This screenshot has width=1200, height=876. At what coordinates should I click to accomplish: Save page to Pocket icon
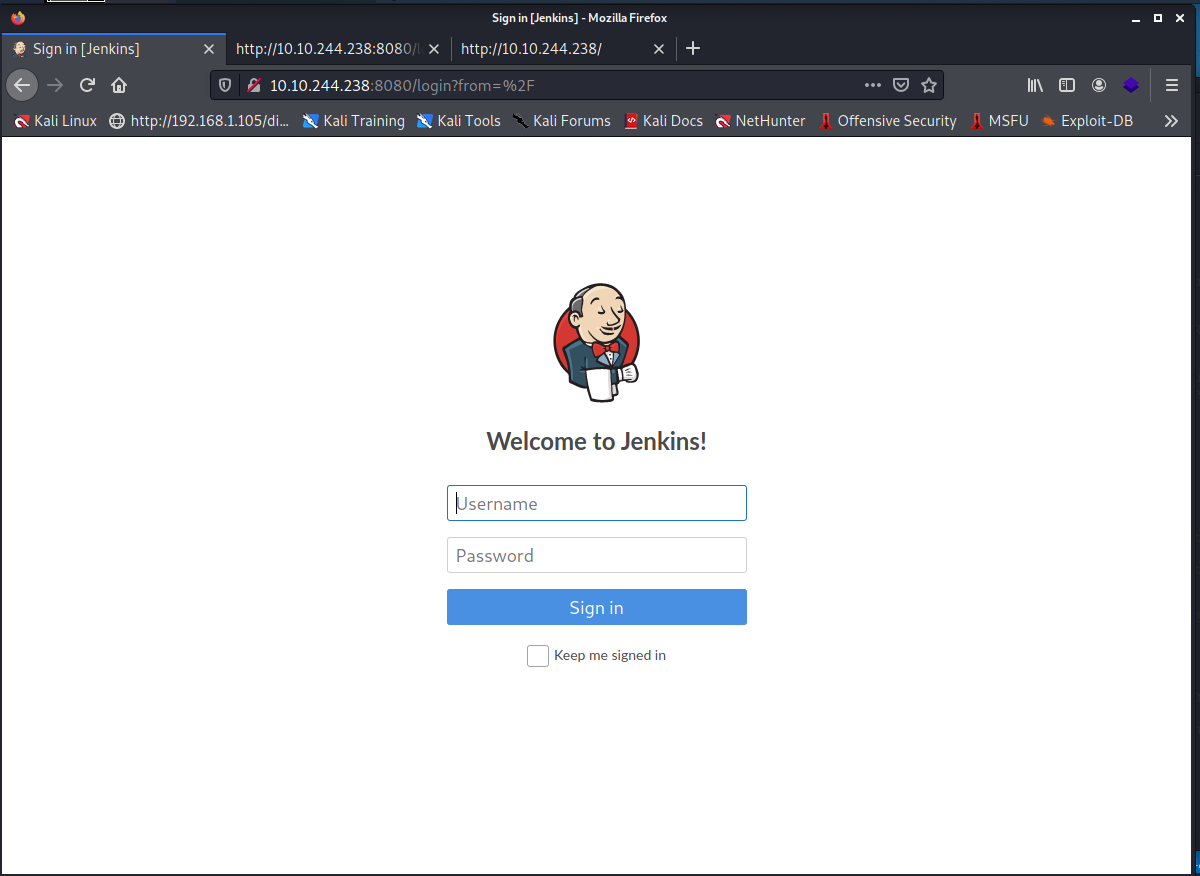[x=901, y=85]
